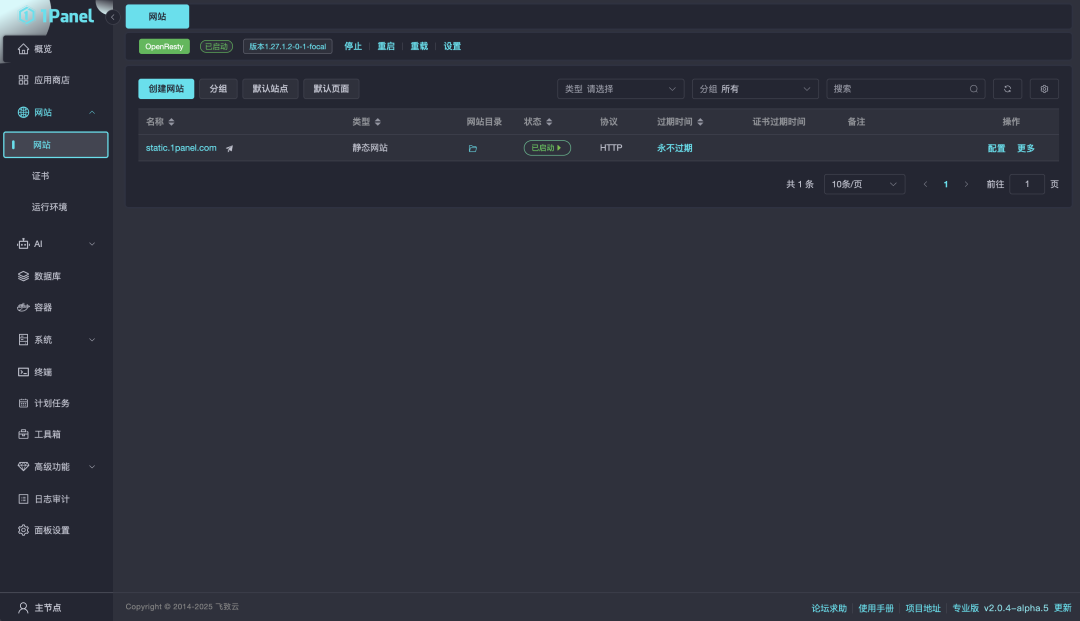Toggle the 已启动 status of static.1panel.com

click(x=547, y=148)
